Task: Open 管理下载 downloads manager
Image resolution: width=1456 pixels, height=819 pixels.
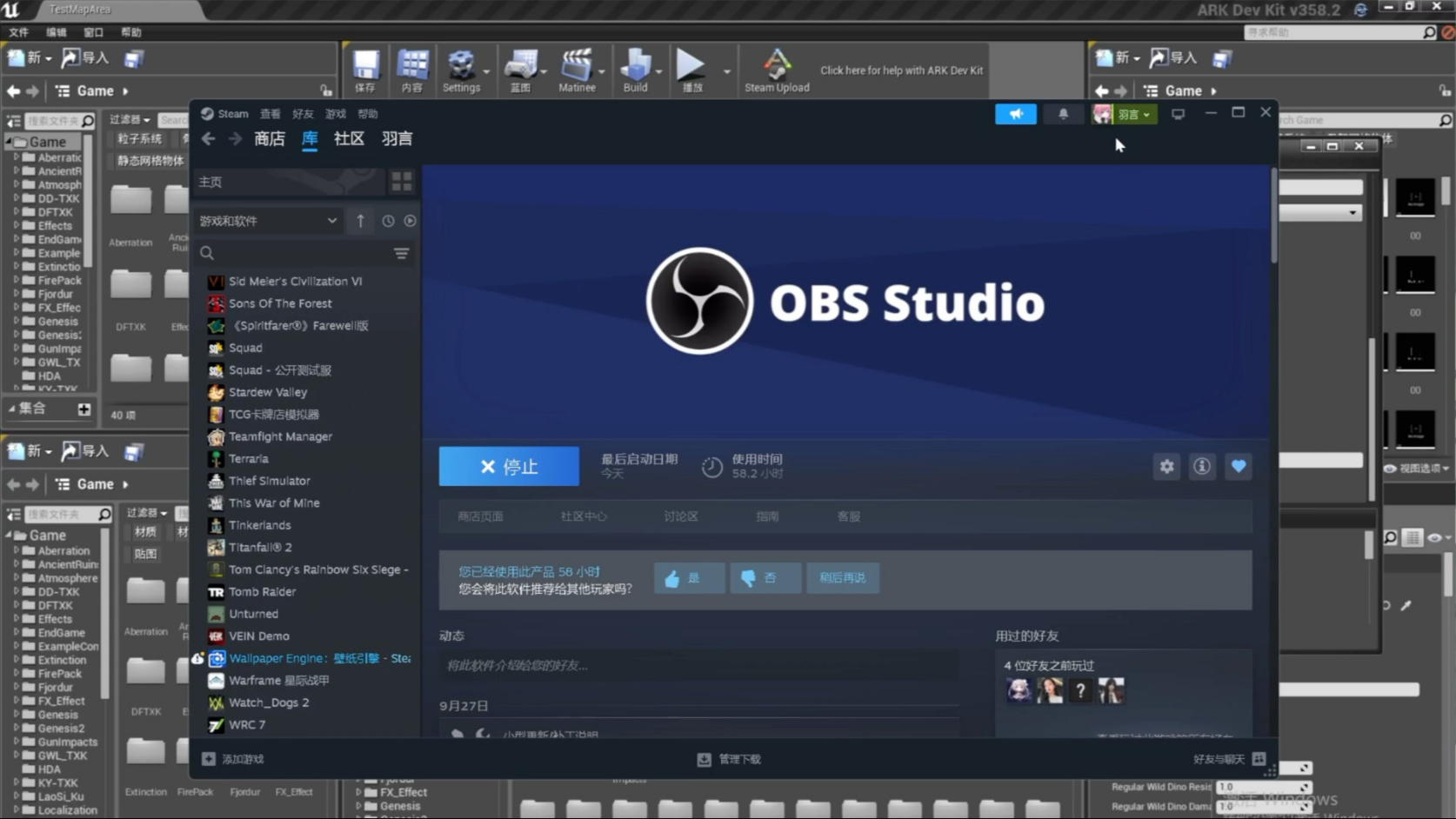Action: 729,759
